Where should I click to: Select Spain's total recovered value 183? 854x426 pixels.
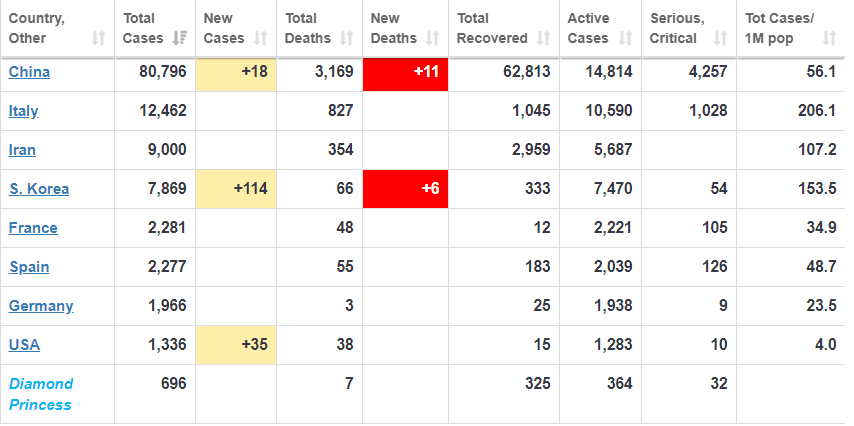pos(538,267)
